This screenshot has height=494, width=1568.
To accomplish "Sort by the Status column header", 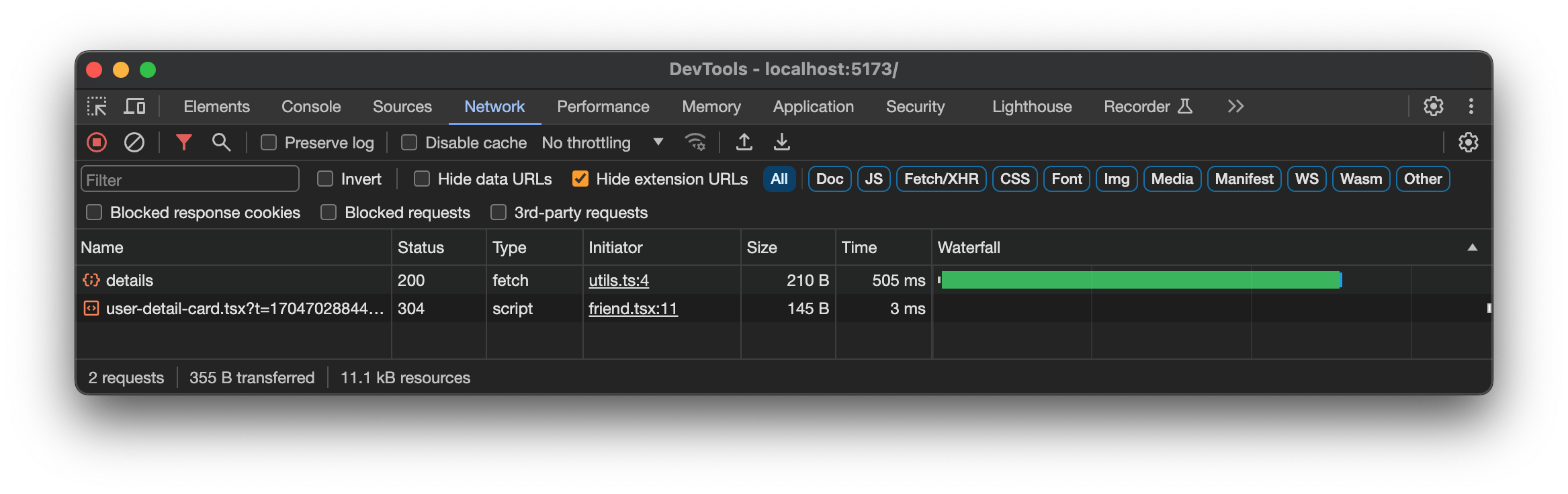I will pyautogui.click(x=439, y=247).
